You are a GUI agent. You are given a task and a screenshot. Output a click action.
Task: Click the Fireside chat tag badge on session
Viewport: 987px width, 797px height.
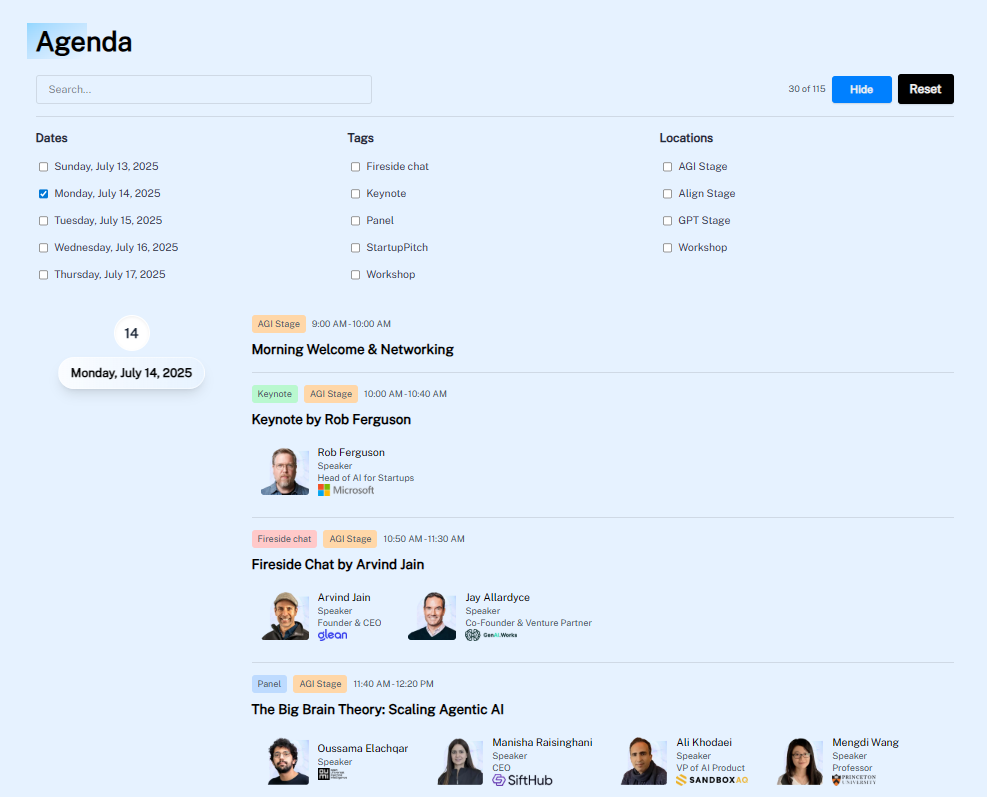[x=284, y=539]
